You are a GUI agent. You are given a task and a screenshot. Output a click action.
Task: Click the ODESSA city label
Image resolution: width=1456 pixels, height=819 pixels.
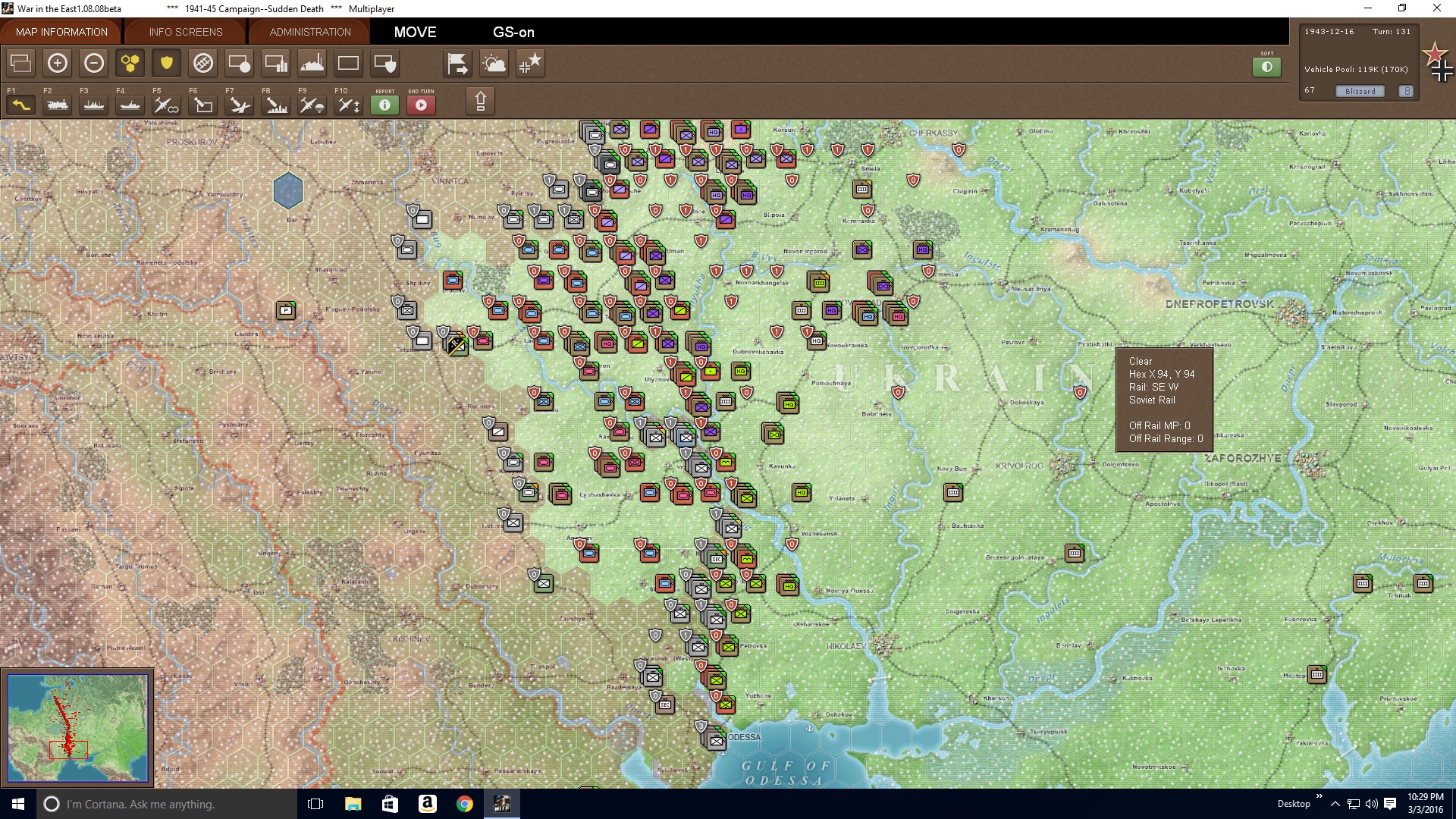[x=744, y=737]
